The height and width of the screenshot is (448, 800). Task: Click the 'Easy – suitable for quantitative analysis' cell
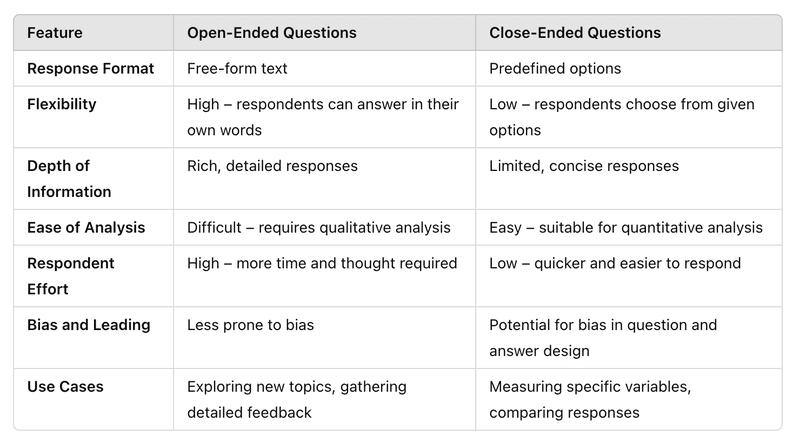tap(626, 227)
